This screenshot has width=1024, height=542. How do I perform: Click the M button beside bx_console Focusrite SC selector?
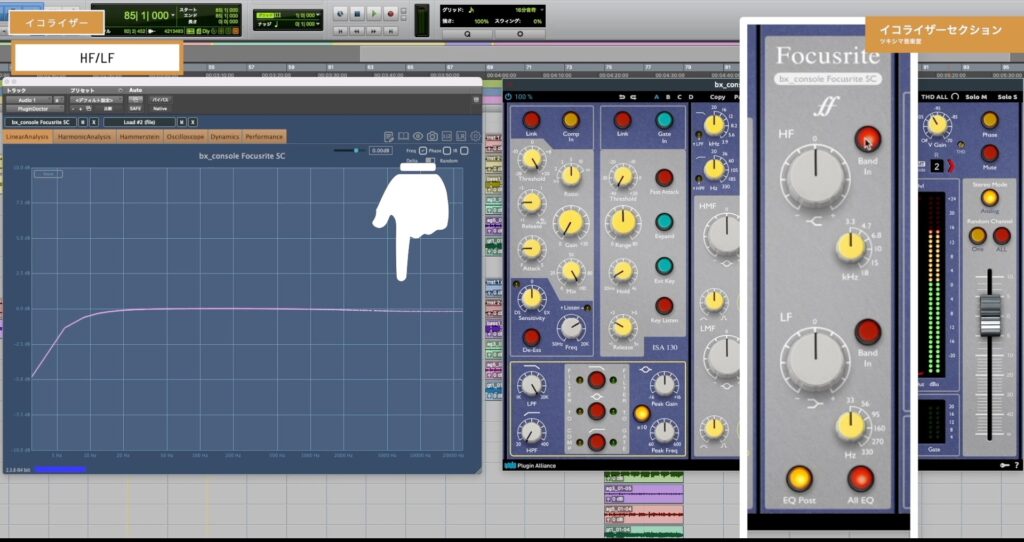click(x=83, y=122)
